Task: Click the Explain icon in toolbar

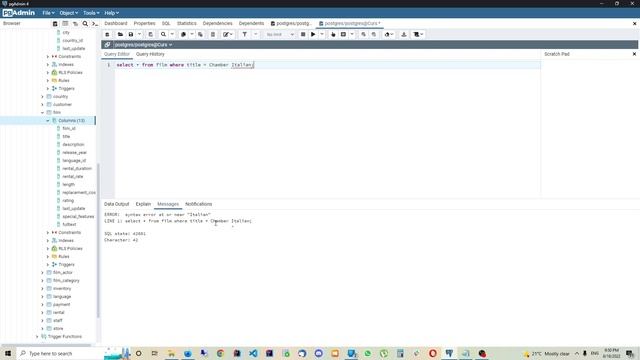Action: pos(333,34)
